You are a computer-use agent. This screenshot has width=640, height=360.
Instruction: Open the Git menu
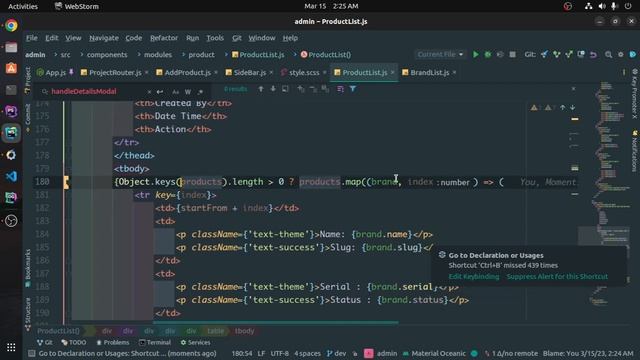pyautogui.click(x=237, y=38)
